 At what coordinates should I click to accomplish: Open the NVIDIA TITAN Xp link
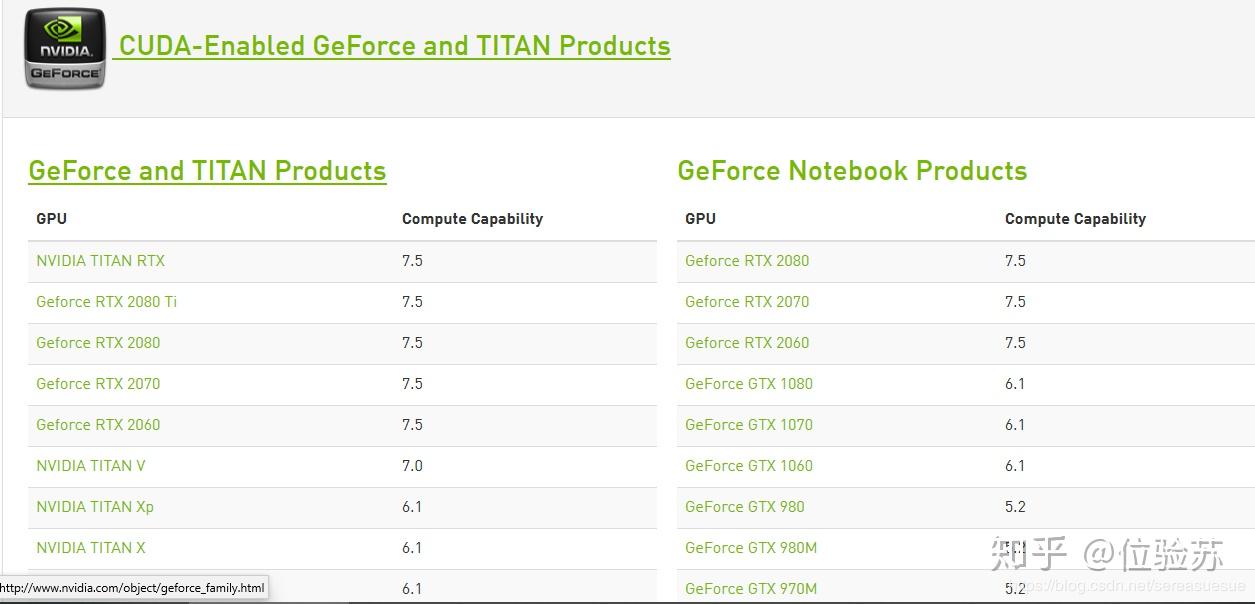(95, 507)
